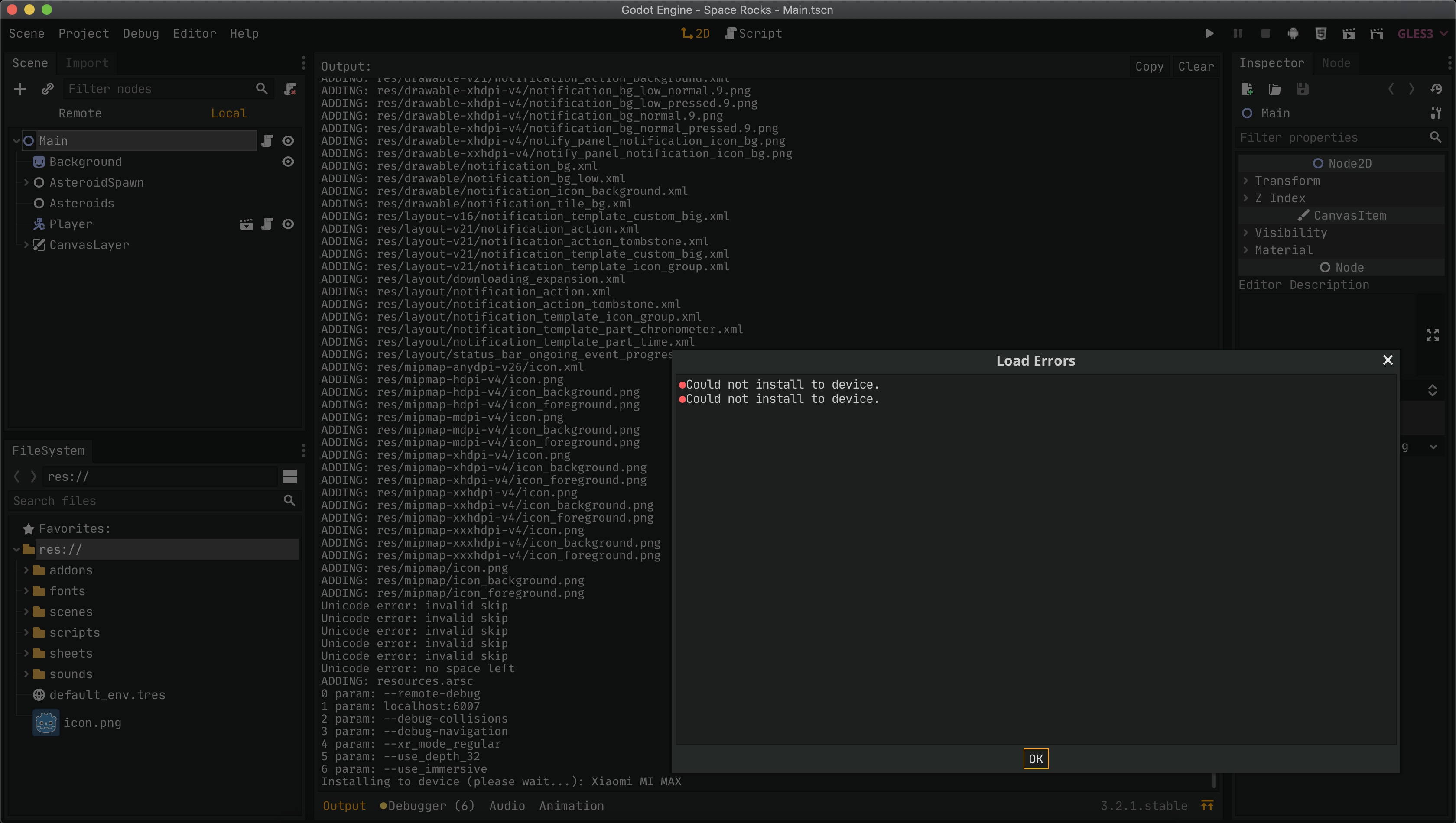Open Animation bottom panel
Viewport: 1456px width, 823px height.
pyautogui.click(x=571, y=806)
